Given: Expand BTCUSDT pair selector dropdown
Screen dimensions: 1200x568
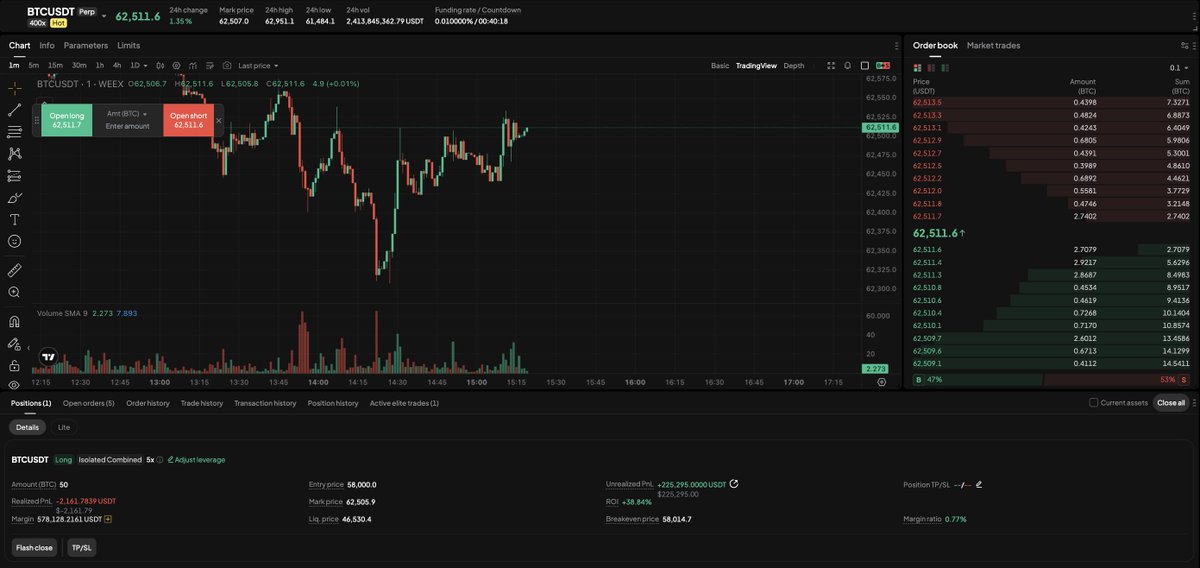Looking at the screenshot, I should 104,16.
